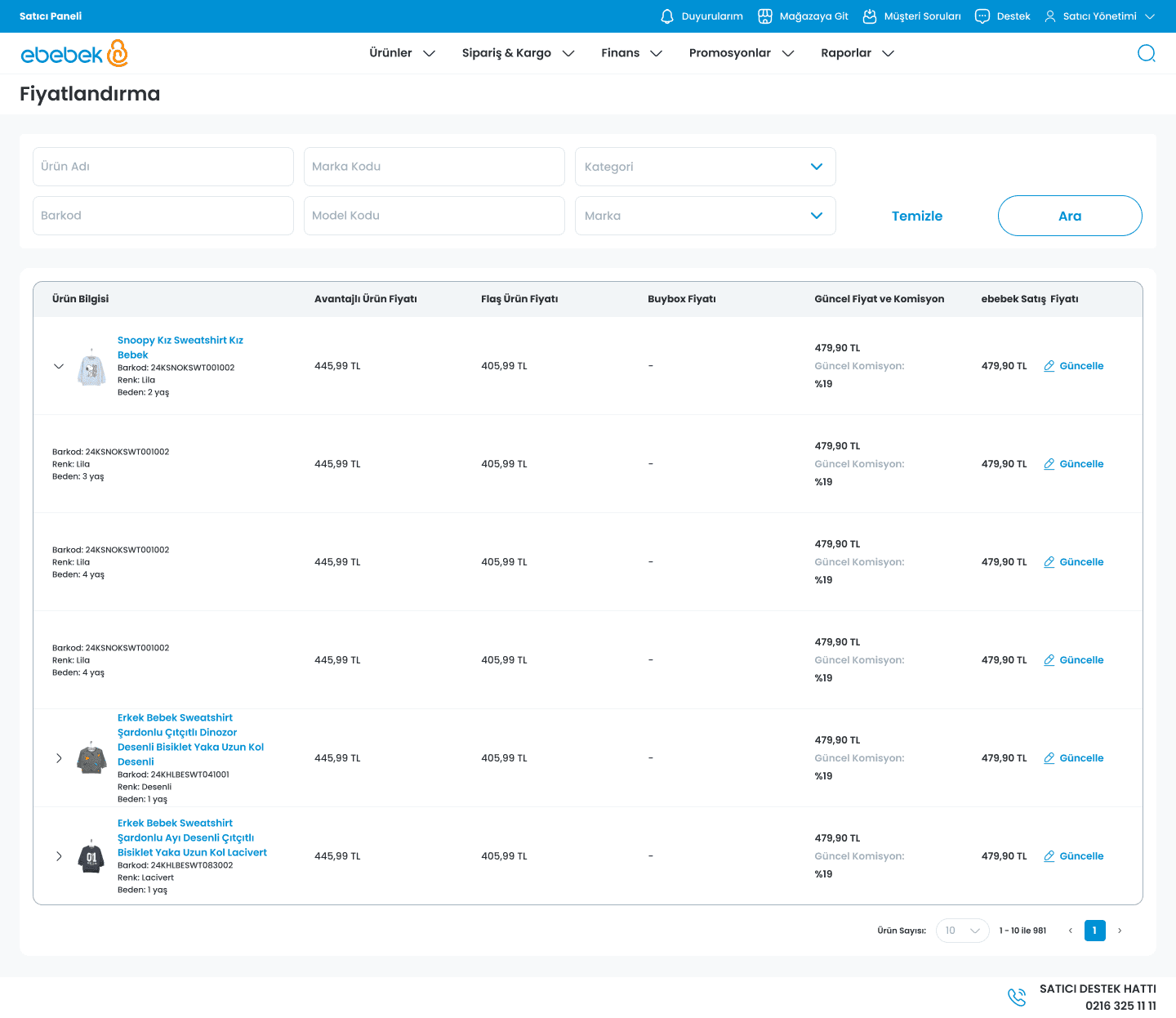1176x1018 pixels.
Task: Open the Ürünler menu
Action: pos(402,53)
